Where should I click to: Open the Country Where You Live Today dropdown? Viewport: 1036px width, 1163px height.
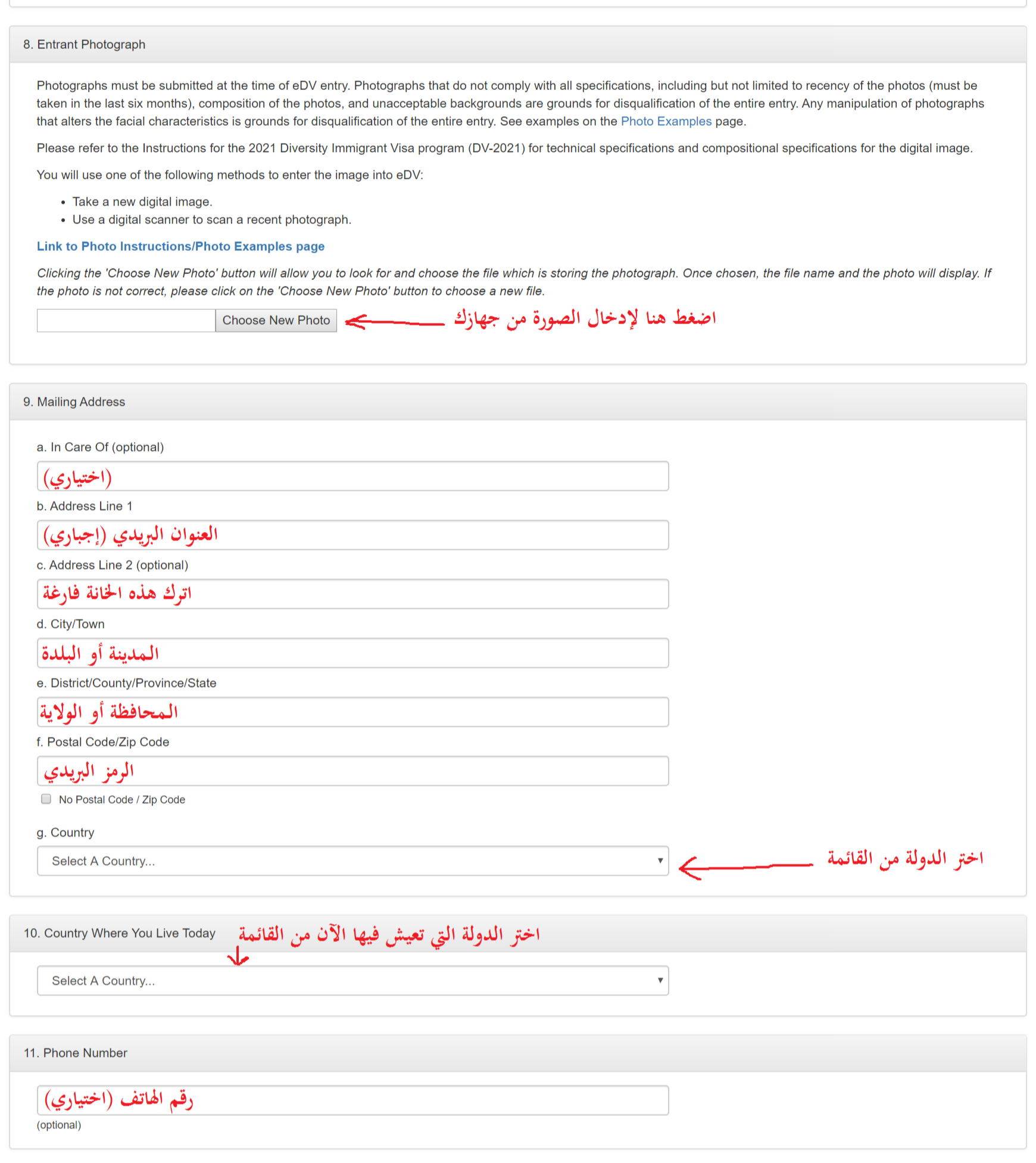point(352,981)
